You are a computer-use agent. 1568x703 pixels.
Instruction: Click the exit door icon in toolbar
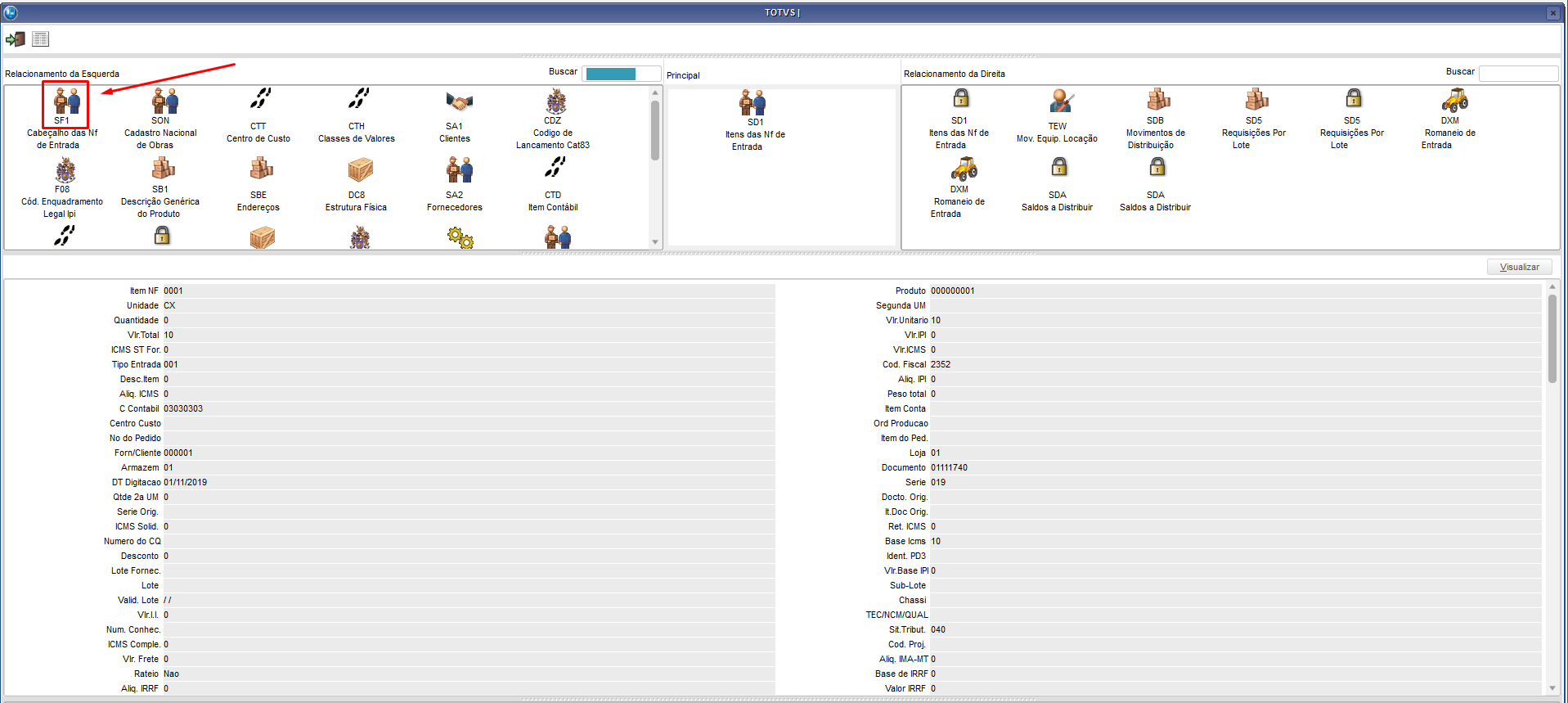point(16,38)
